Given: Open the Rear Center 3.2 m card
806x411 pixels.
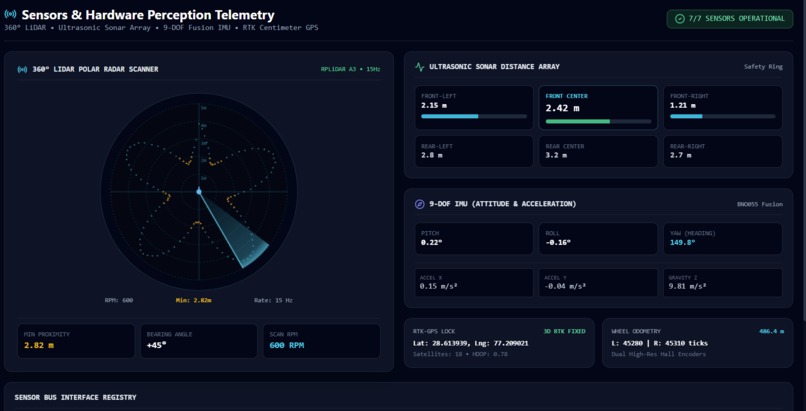Looking at the screenshot, I should [598, 151].
